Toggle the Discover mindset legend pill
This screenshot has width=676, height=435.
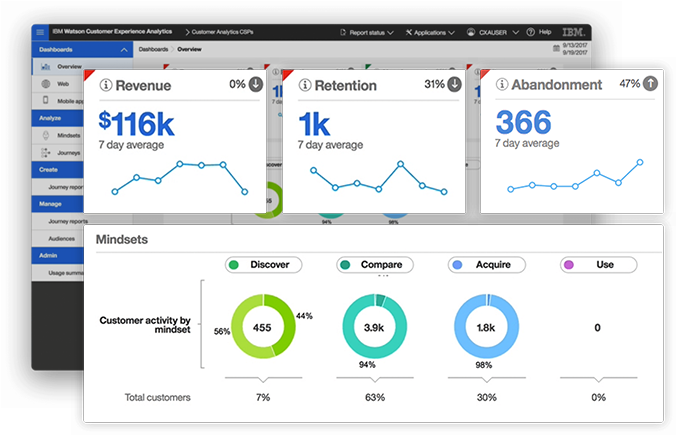263,265
